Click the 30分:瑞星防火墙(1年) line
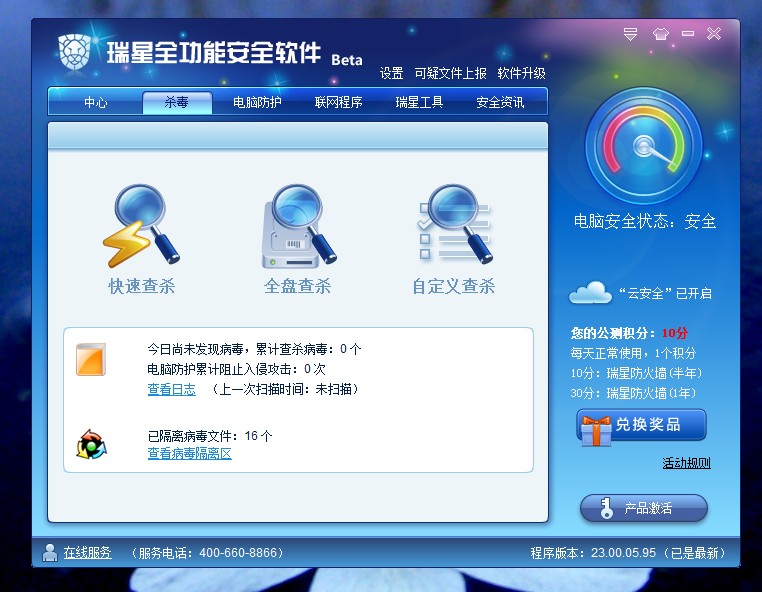The image size is (762, 592). pyautogui.click(x=633, y=393)
